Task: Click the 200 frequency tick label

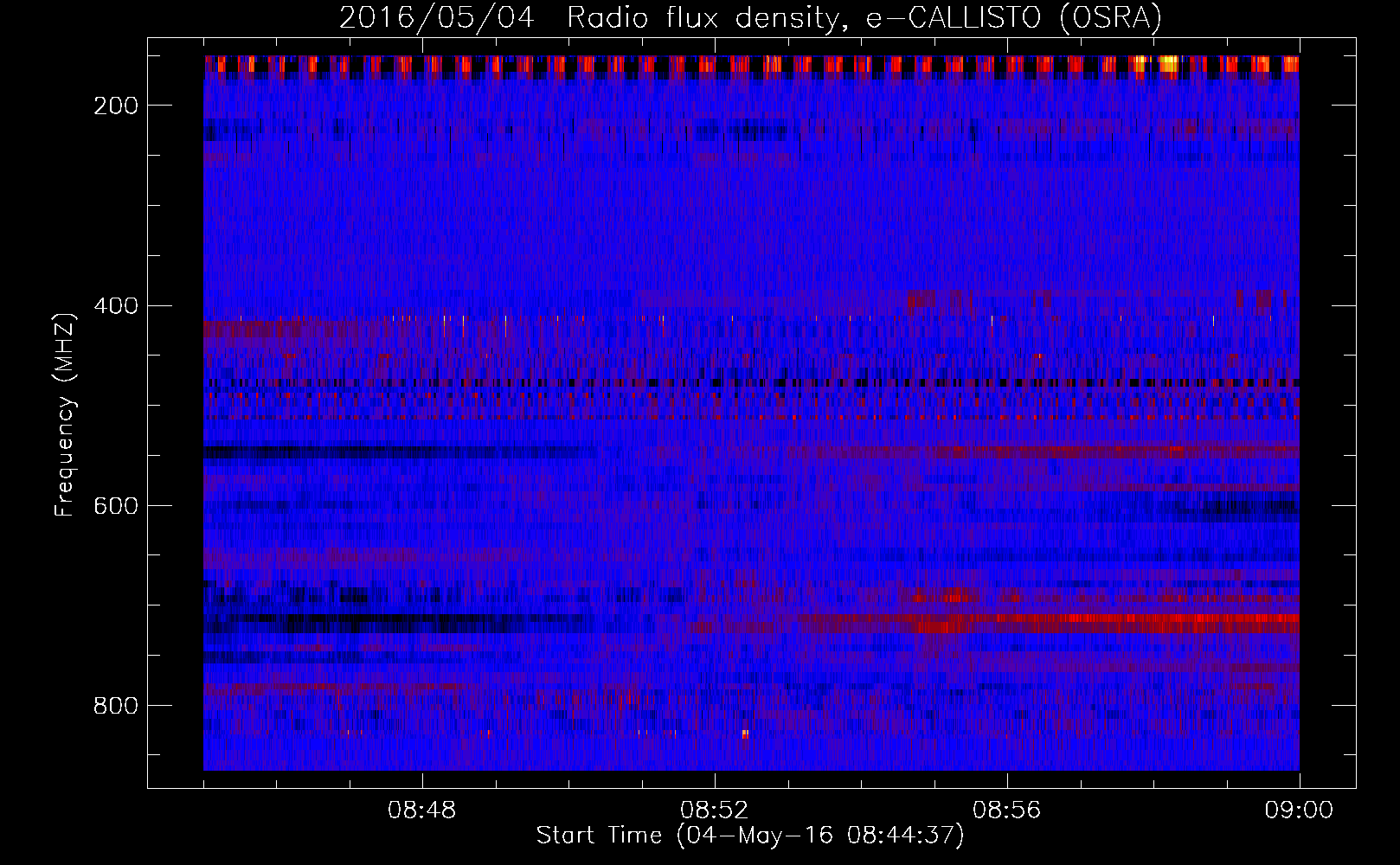Action: pyautogui.click(x=116, y=106)
